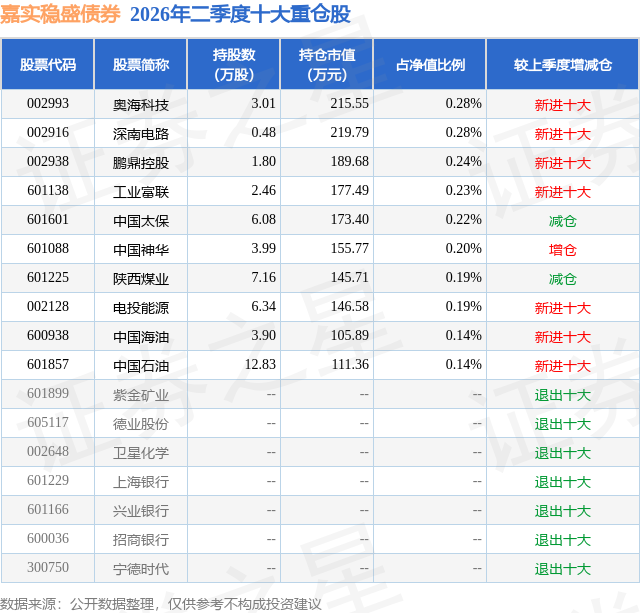Select the 持仓市值(万元) header cell
Viewport: 640px width, 613px height.
pos(327,64)
